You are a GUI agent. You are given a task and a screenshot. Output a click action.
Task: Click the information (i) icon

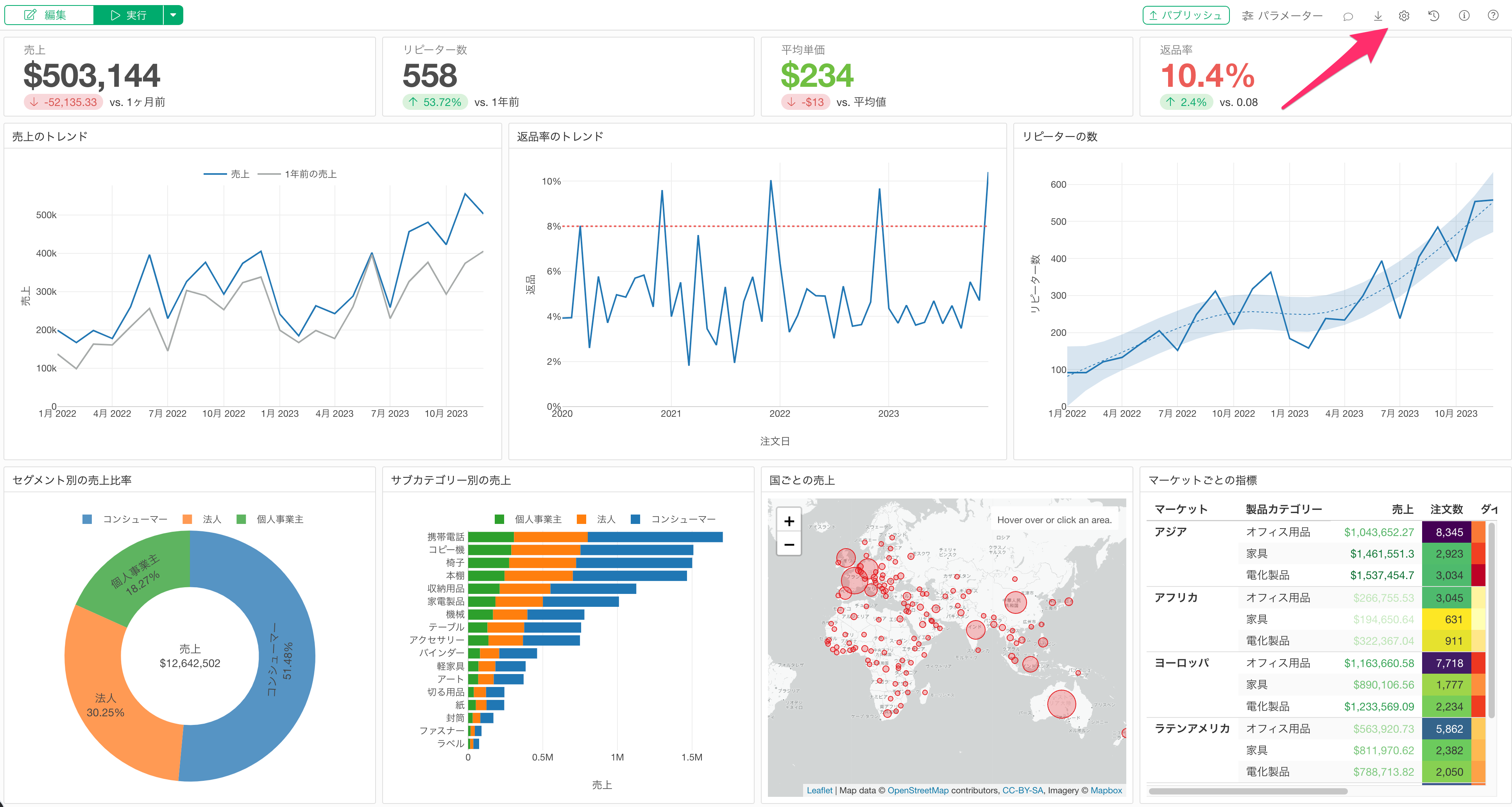(x=1464, y=16)
